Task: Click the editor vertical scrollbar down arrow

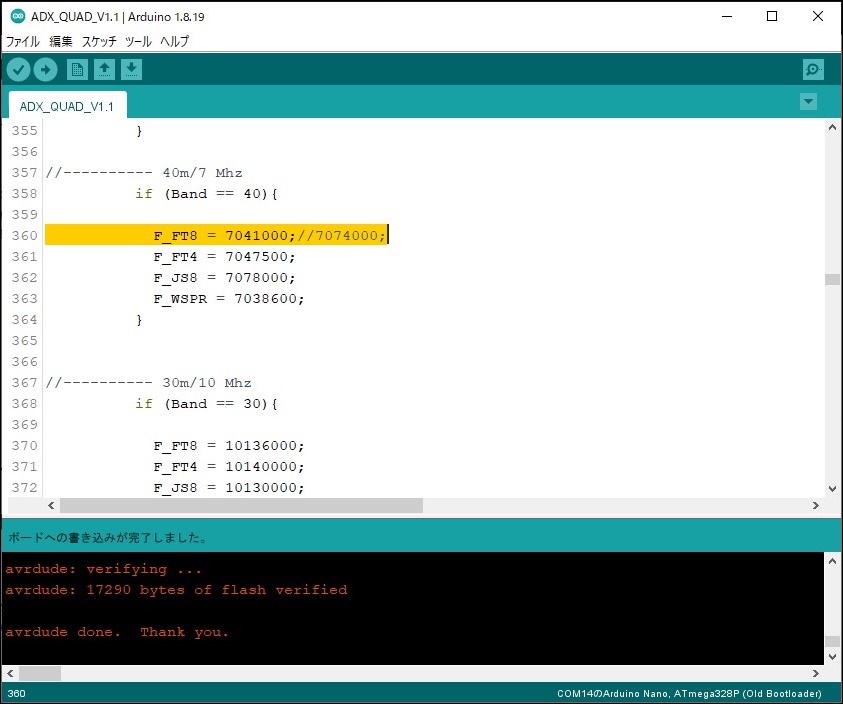Action: 832,489
